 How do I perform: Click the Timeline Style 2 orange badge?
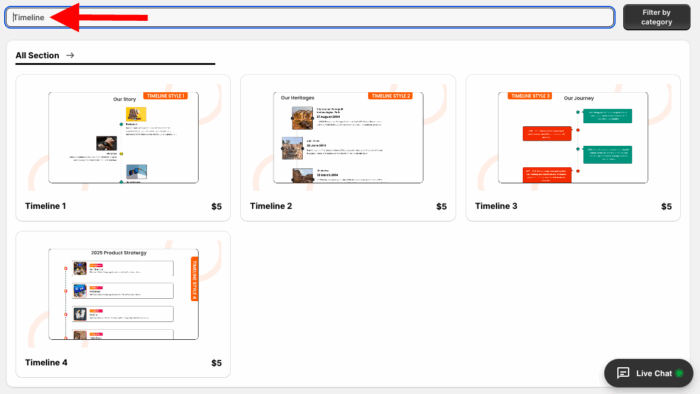tap(390, 96)
